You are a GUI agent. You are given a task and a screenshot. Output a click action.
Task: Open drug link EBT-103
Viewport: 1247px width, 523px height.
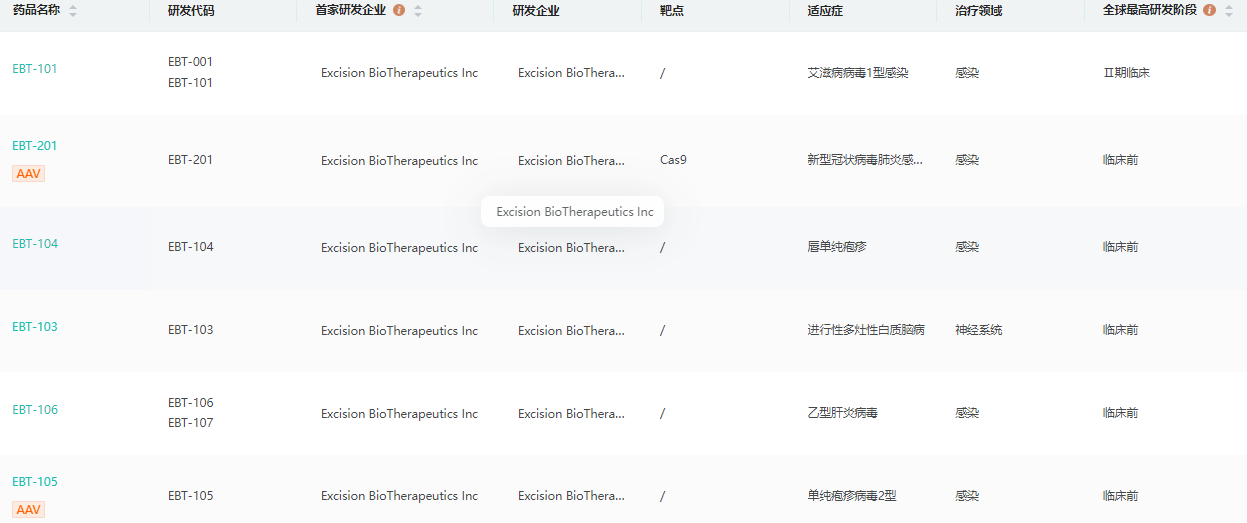(35, 327)
